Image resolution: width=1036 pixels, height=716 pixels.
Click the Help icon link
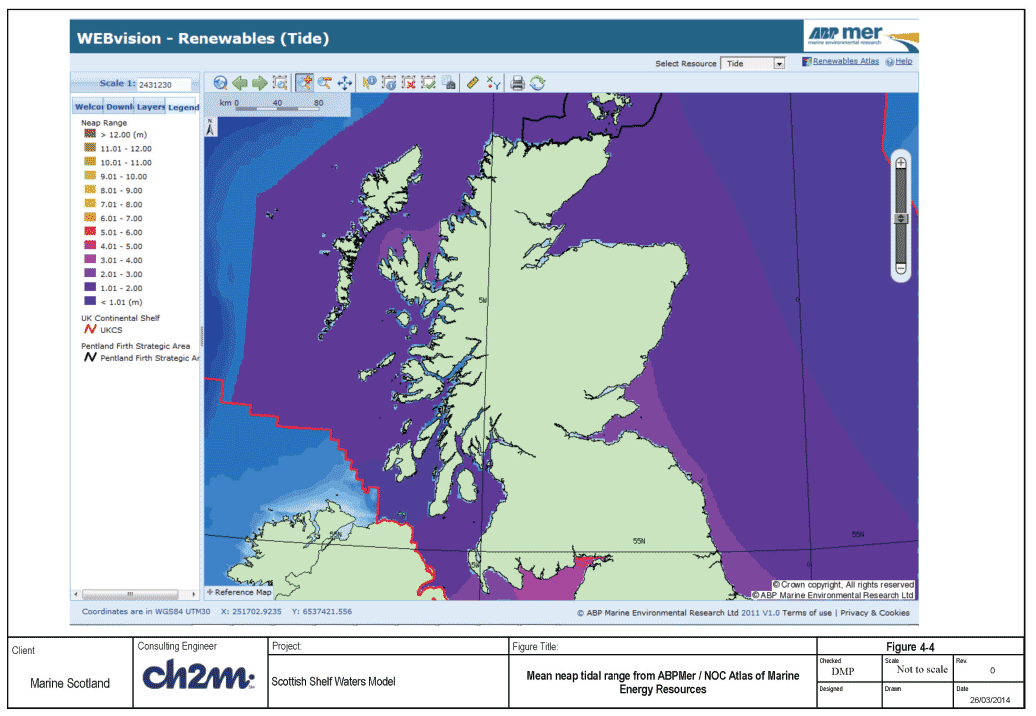click(x=899, y=61)
